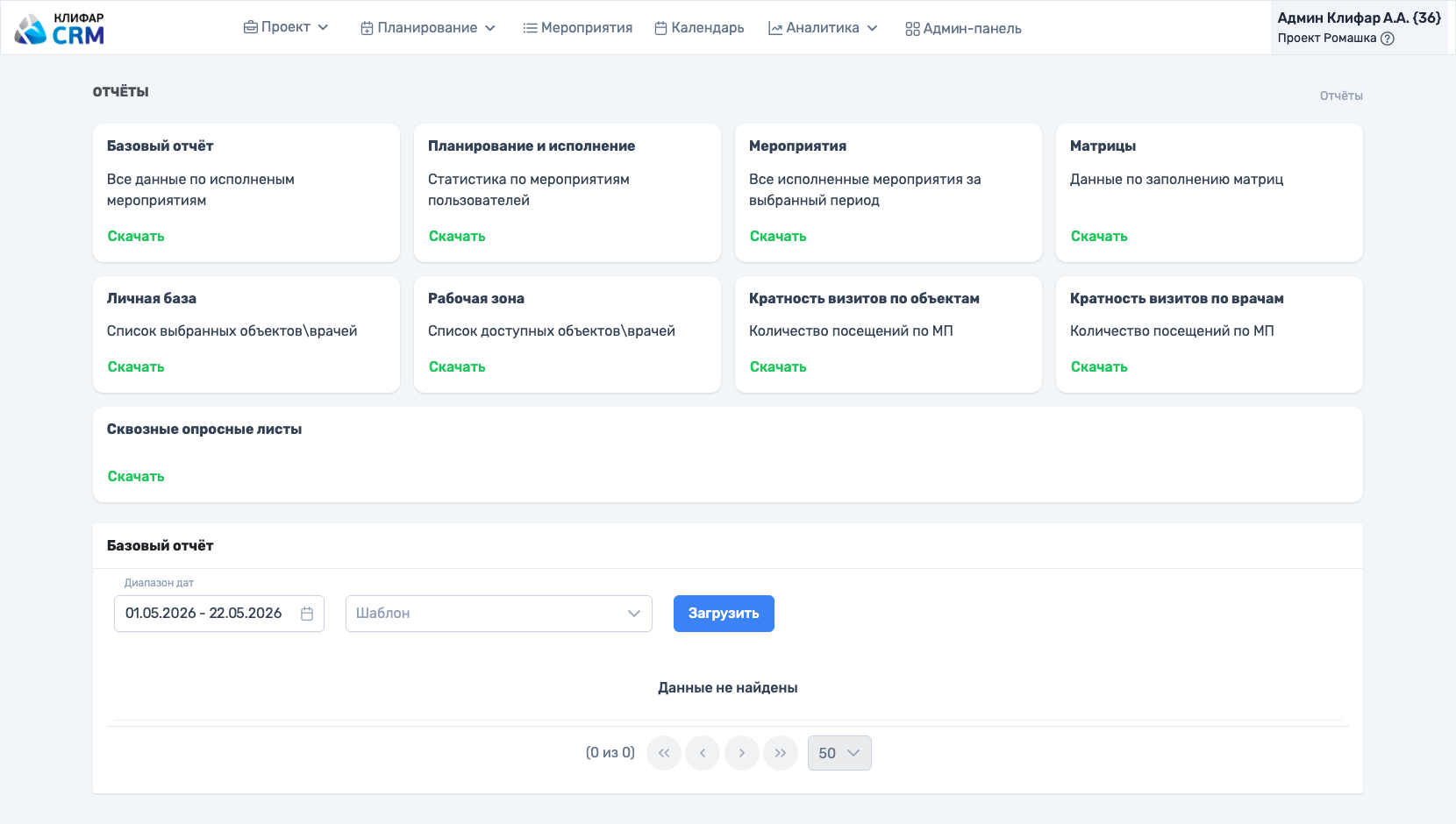Download Сквозные опросные листы report
Viewport: 1456px width, 824px height.
(136, 476)
